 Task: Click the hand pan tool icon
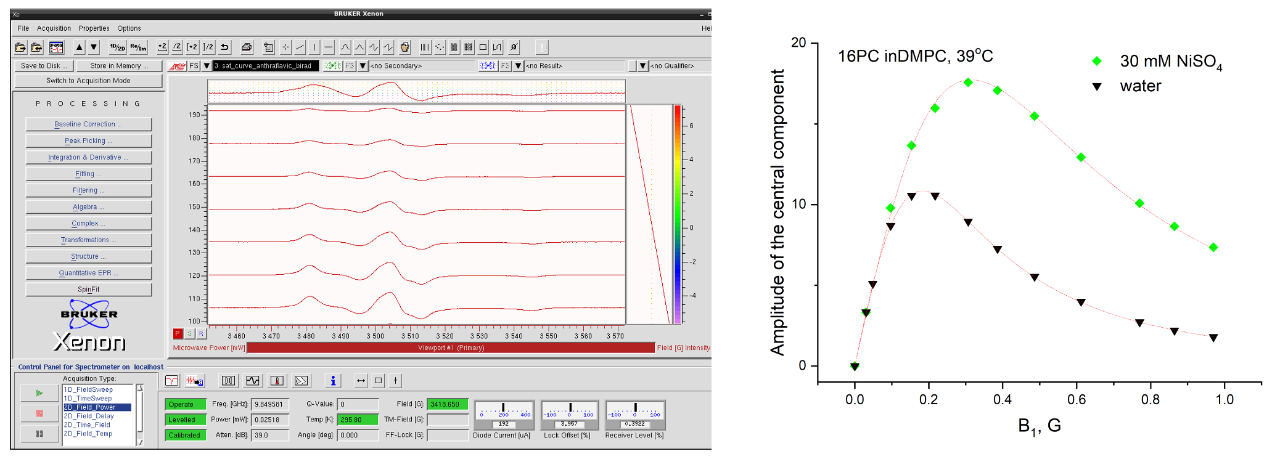click(x=404, y=47)
